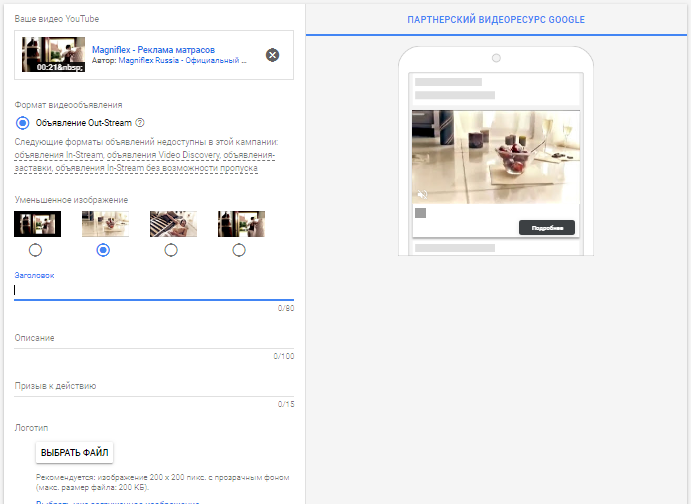Click the fourth thumbnail image
The width and height of the screenshot is (691, 504).
(x=241, y=224)
